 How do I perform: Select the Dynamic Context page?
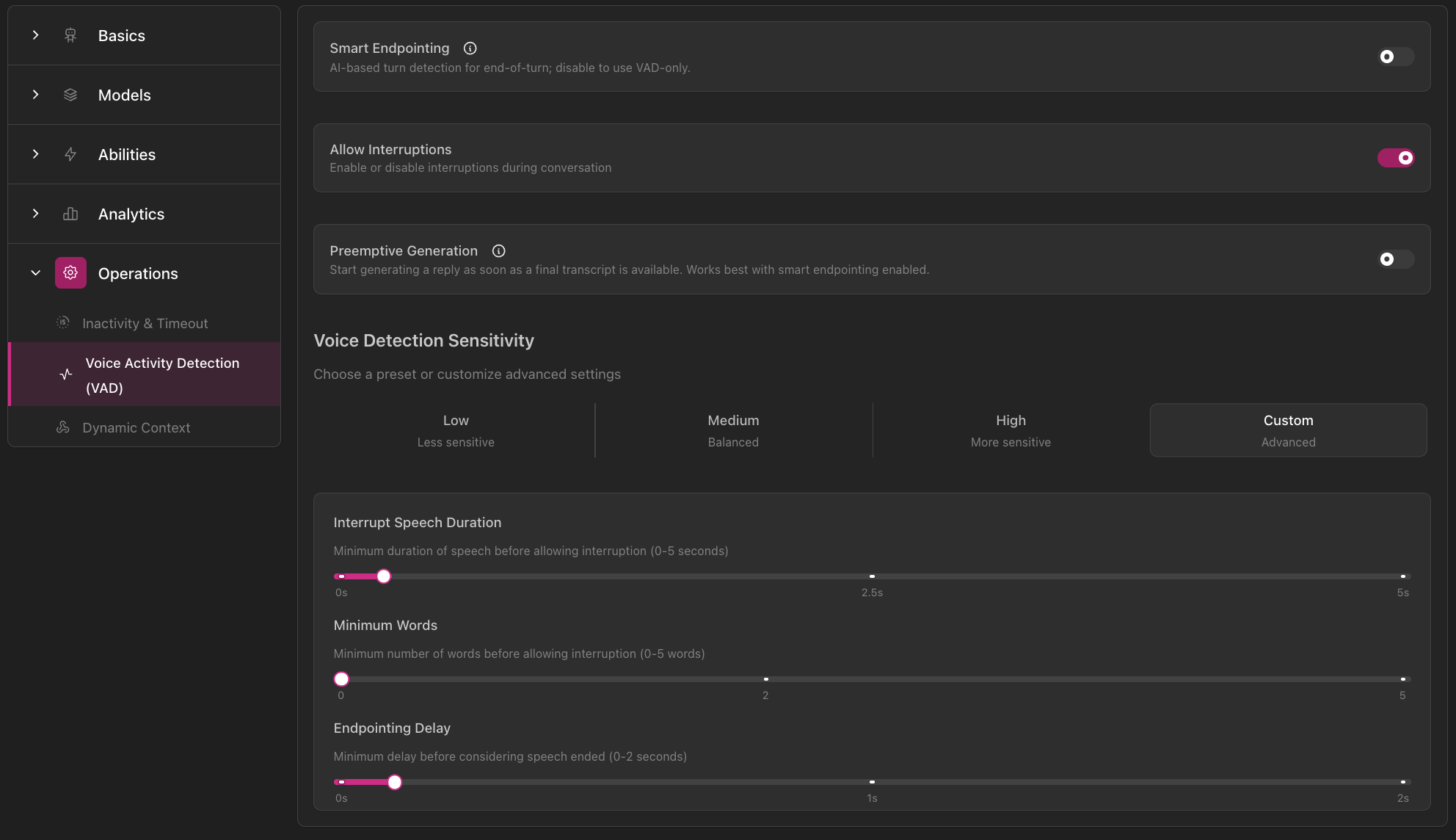(x=136, y=427)
